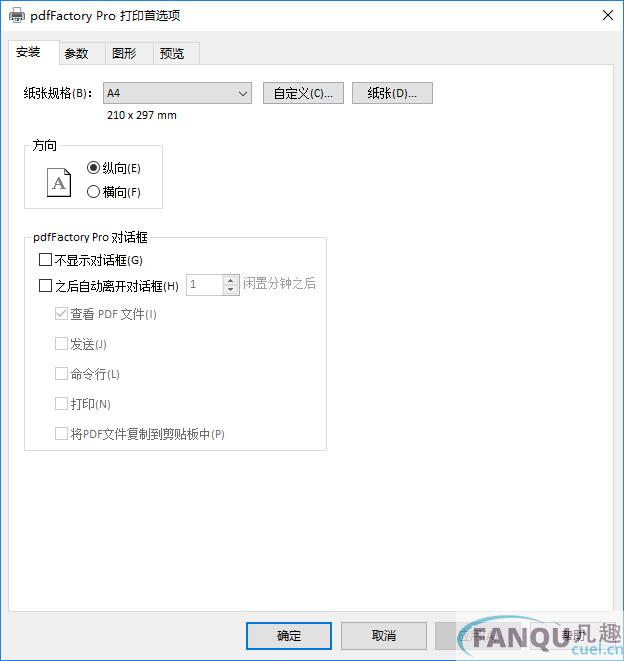This screenshot has width=624, height=661.
Task: Switch to the 图形 tab
Action: pyautogui.click(x=124, y=54)
